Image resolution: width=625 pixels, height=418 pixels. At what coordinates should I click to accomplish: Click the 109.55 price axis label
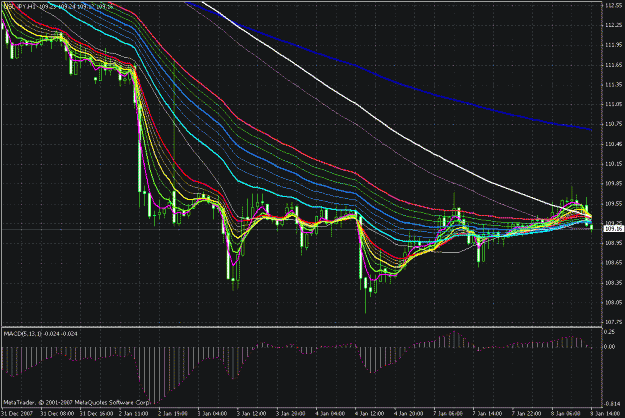click(614, 204)
